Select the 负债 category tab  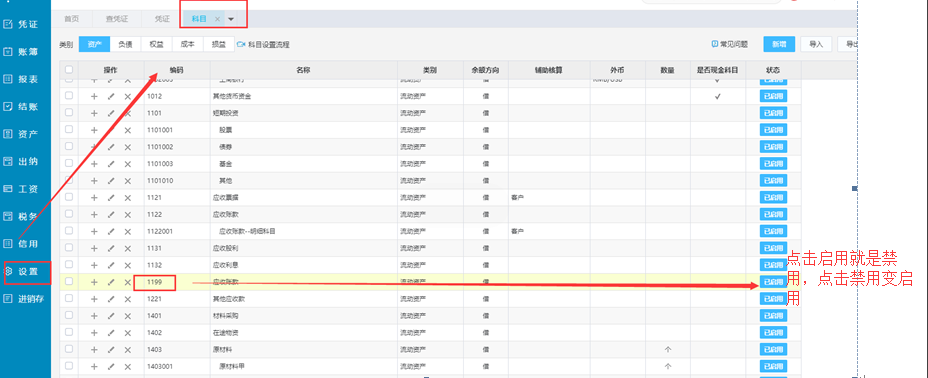point(125,44)
